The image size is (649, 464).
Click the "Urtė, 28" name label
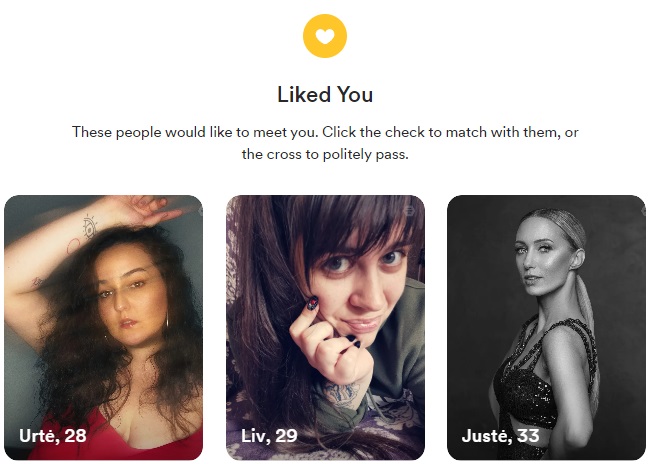[x=53, y=435]
